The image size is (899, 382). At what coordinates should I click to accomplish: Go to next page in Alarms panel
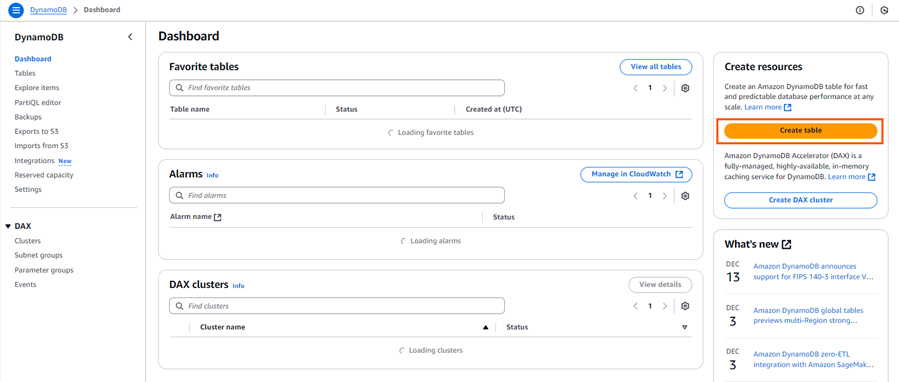tap(665, 196)
